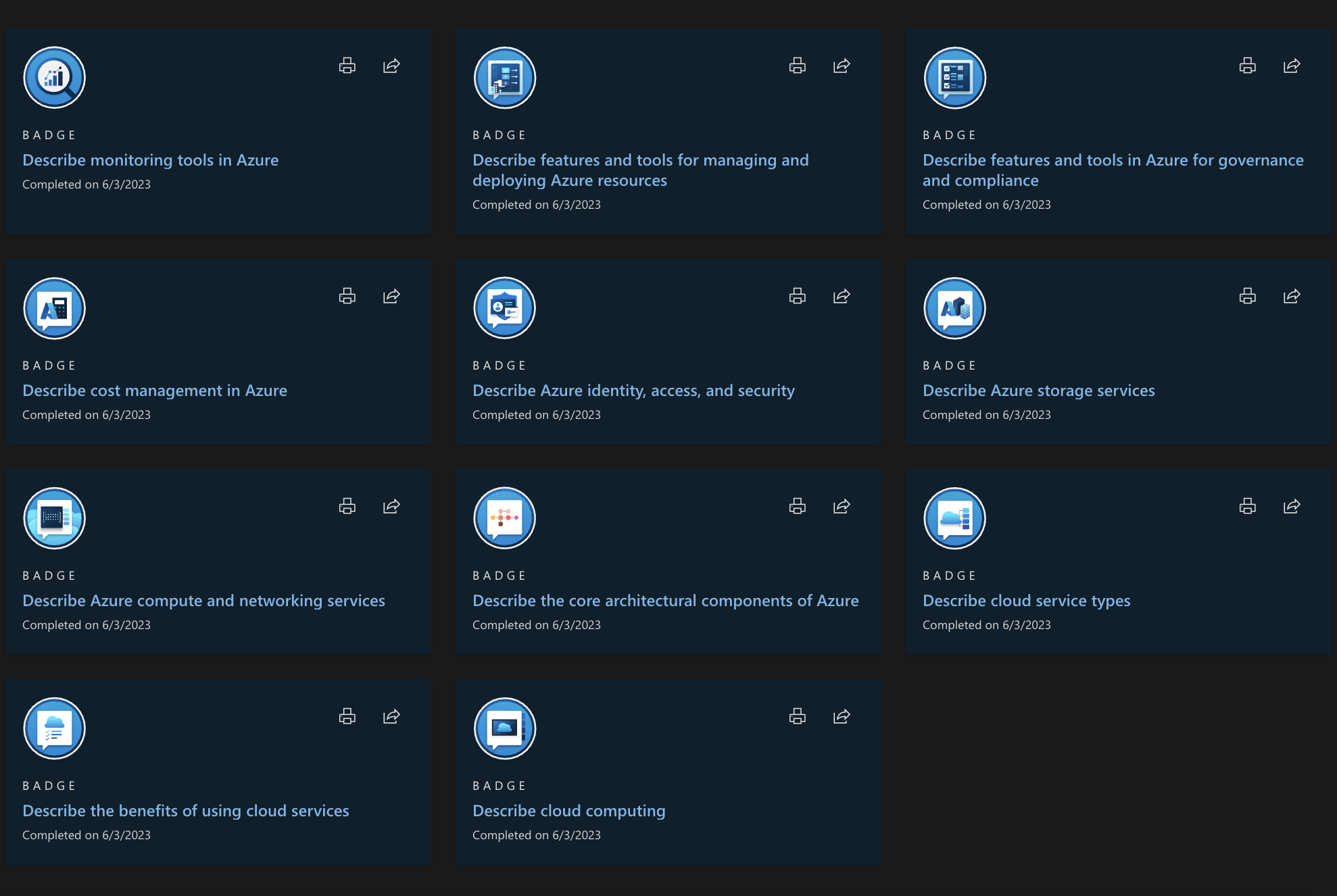Open Describe Azure compute and networking services

[203, 601]
